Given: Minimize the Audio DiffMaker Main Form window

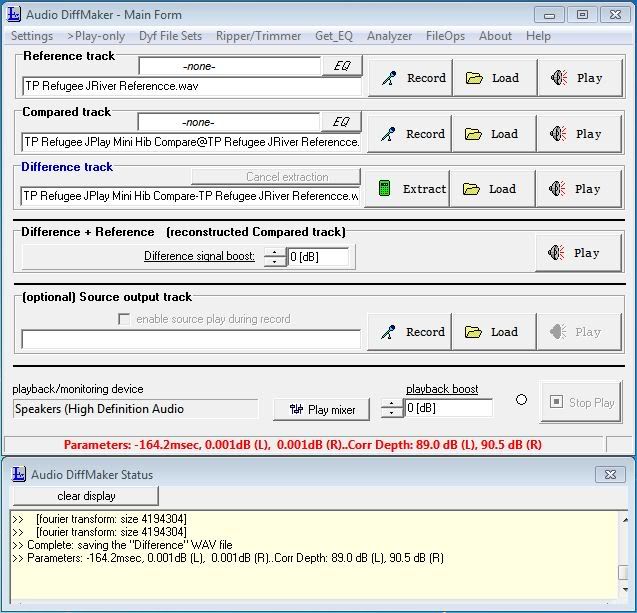Looking at the screenshot, I should [549, 15].
